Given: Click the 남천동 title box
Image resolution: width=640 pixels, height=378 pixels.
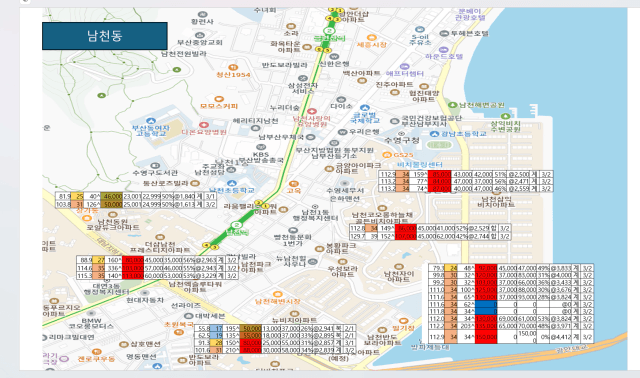Looking at the screenshot, I should tap(105, 36).
